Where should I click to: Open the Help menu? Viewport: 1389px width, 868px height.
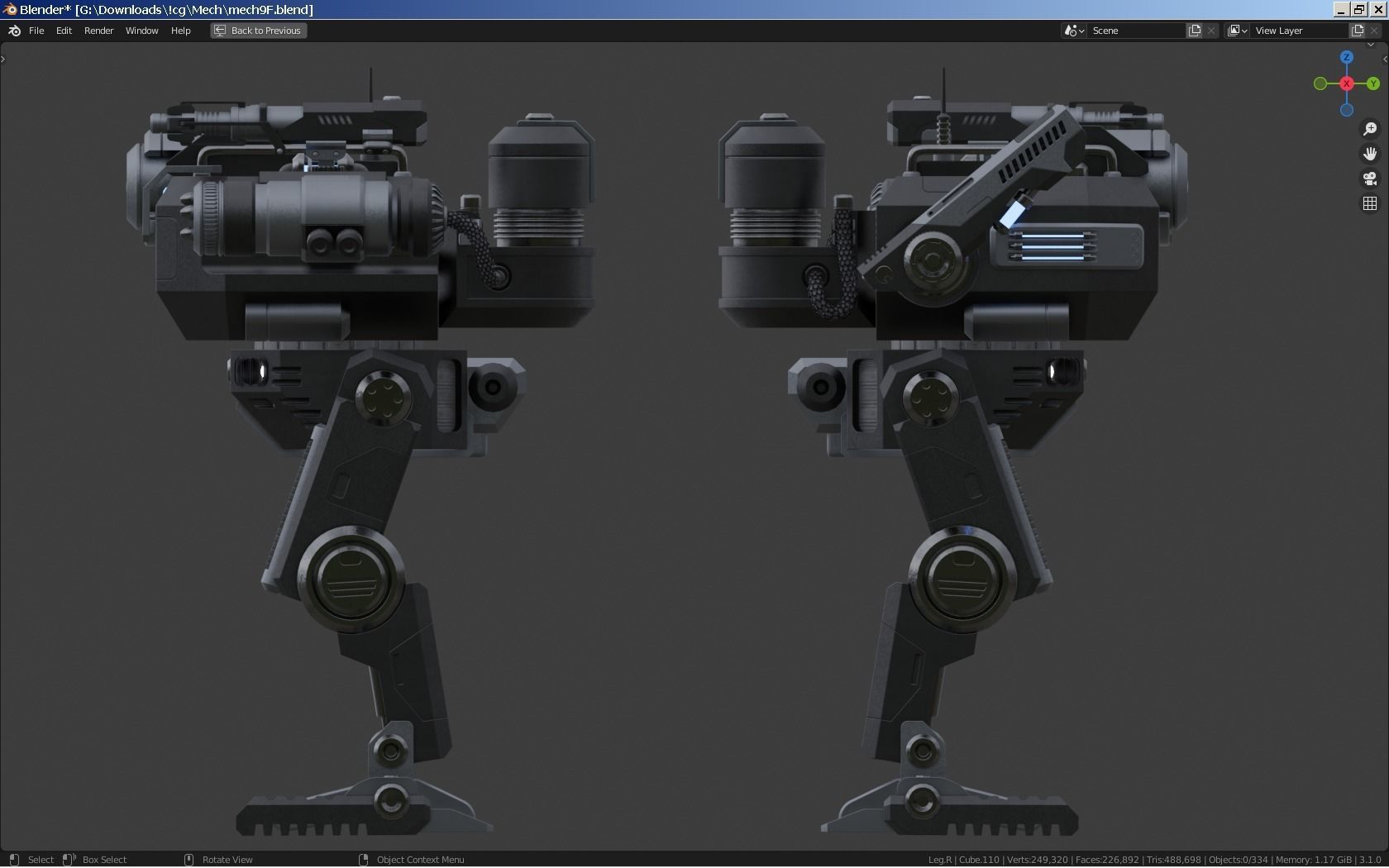click(x=180, y=31)
